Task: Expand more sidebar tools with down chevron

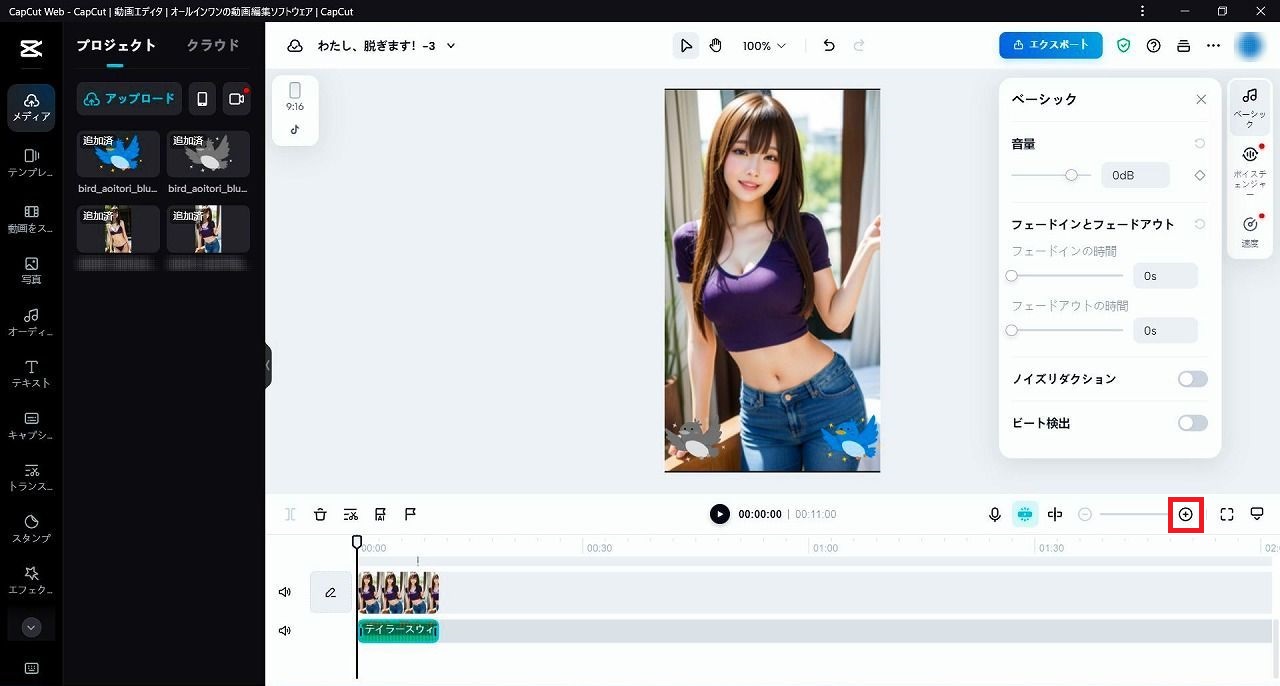Action: click(31, 628)
